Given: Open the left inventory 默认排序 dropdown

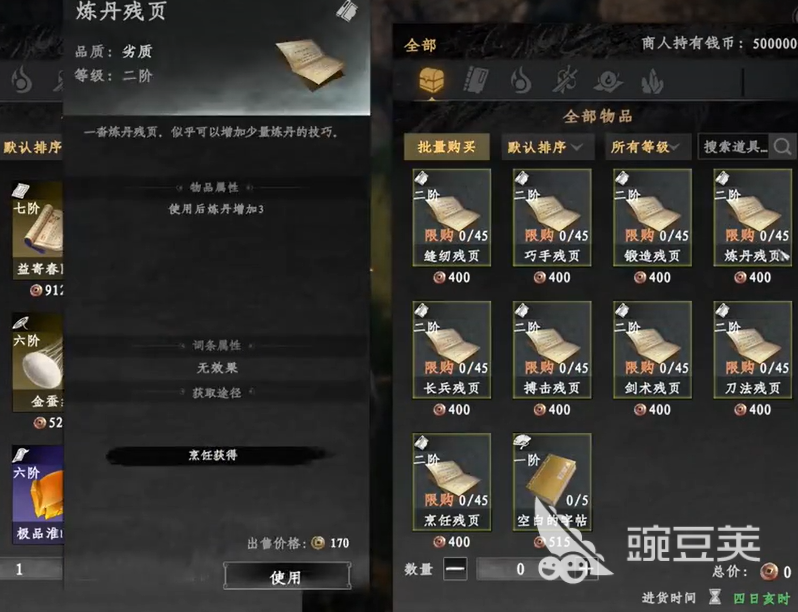Looking at the screenshot, I should (x=32, y=148).
